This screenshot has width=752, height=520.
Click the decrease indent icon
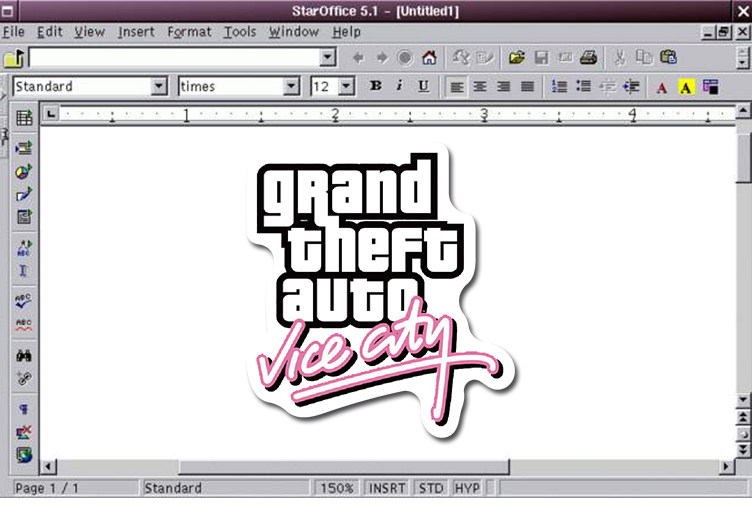click(x=608, y=87)
